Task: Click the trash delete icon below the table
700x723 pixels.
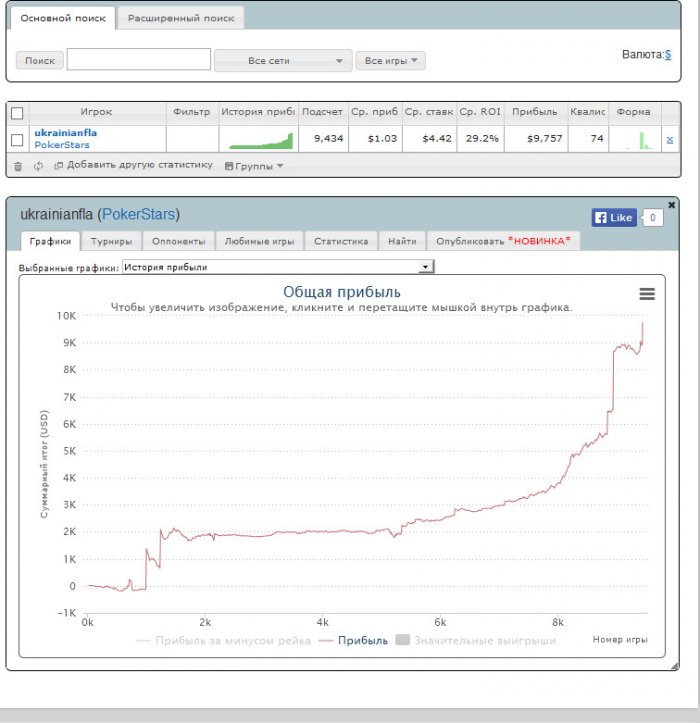Action: click(x=18, y=166)
